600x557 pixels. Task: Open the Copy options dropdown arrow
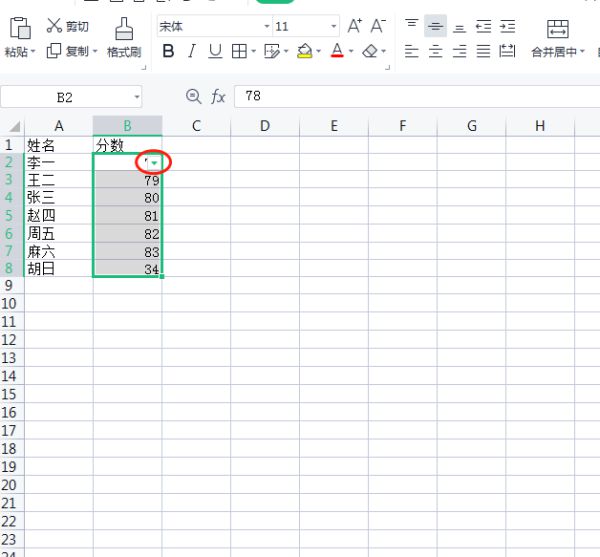click(95, 51)
